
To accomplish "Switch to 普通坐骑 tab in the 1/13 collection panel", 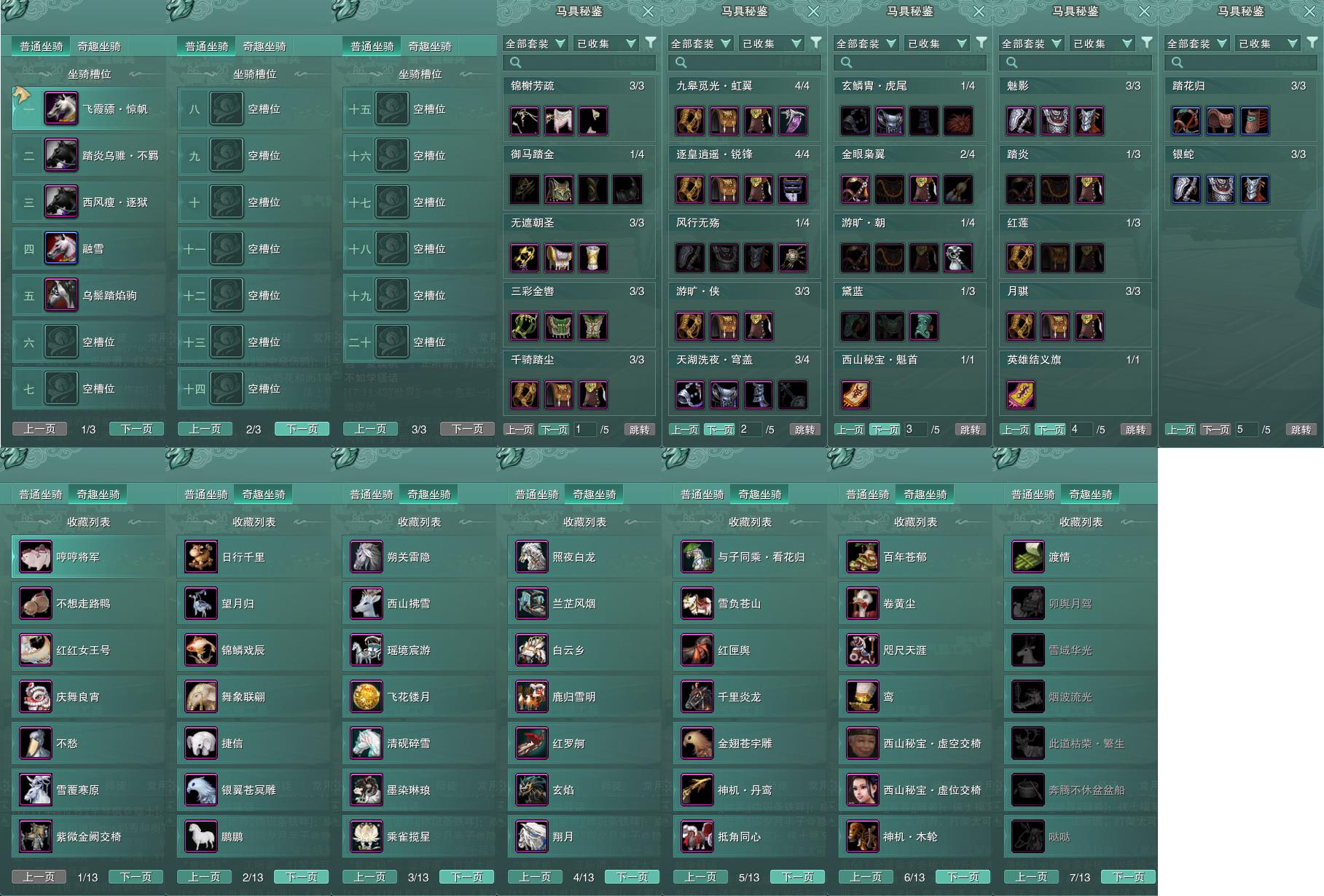I will (41, 494).
